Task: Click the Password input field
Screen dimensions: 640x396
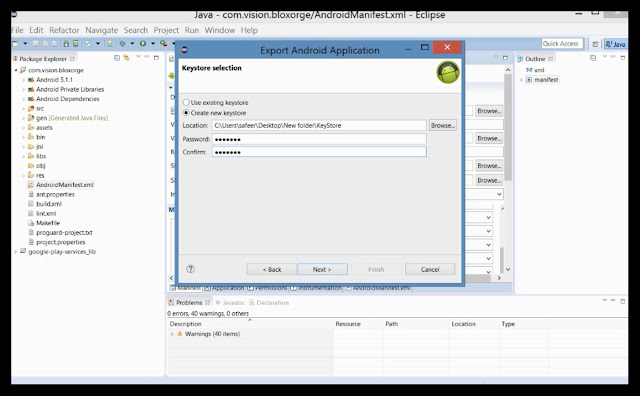Action: [319, 139]
